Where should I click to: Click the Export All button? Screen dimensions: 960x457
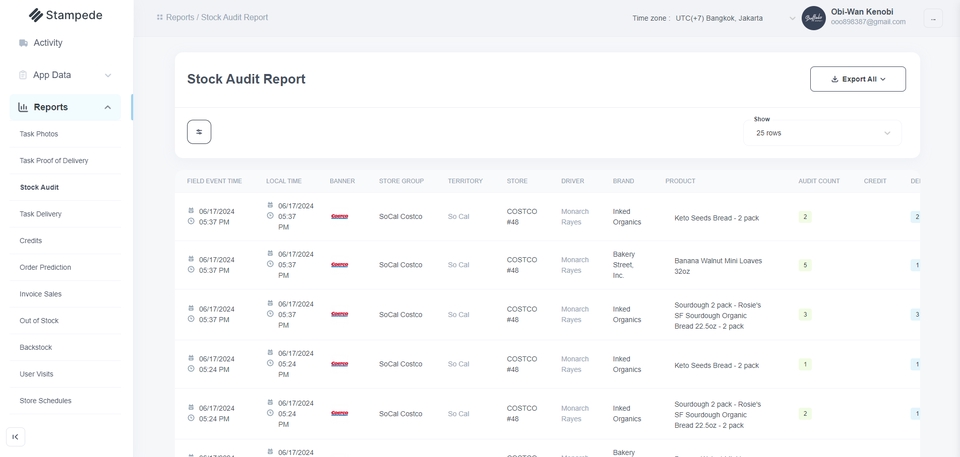(858, 79)
